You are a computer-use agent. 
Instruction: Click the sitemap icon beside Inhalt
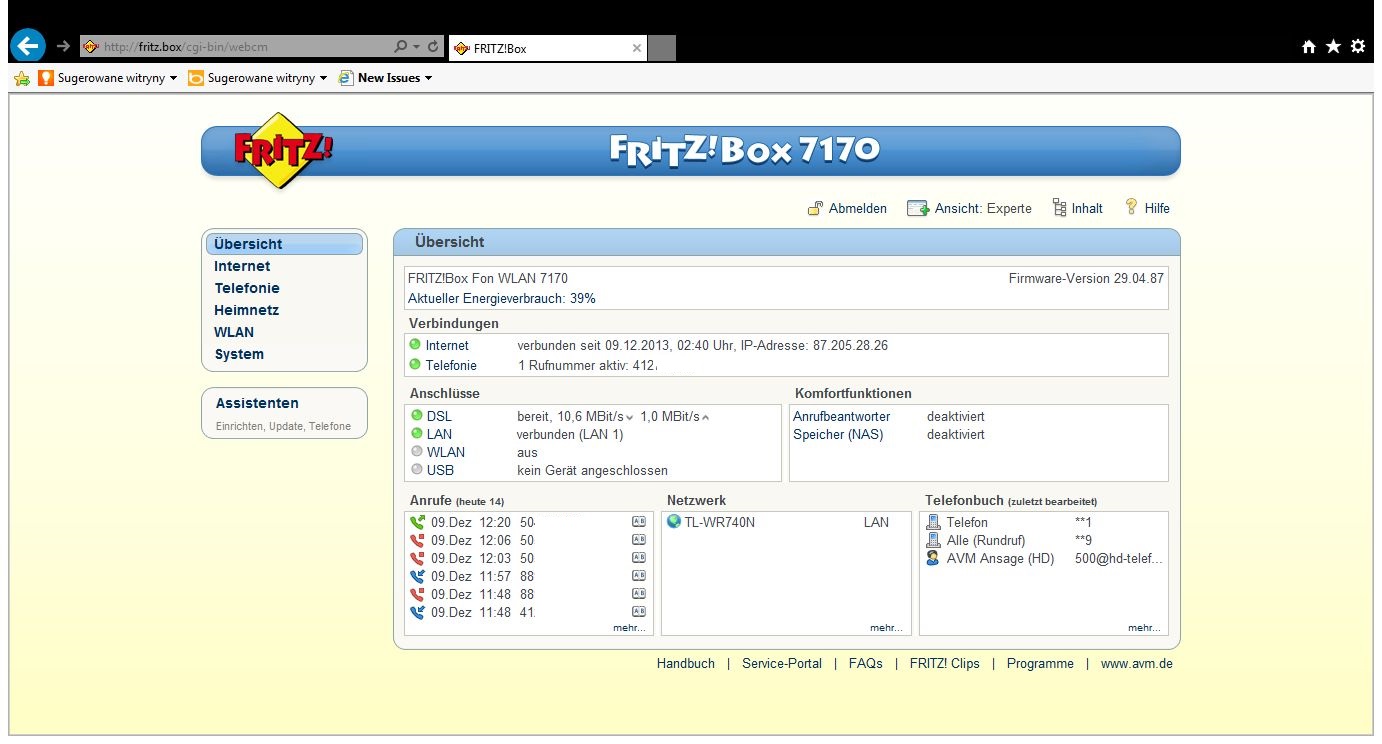click(x=1060, y=208)
